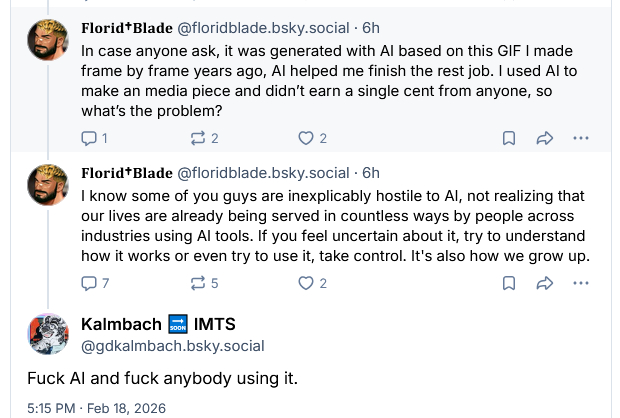Visit the @gdkalmbach.bsky.social handle link

coord(172,346)
